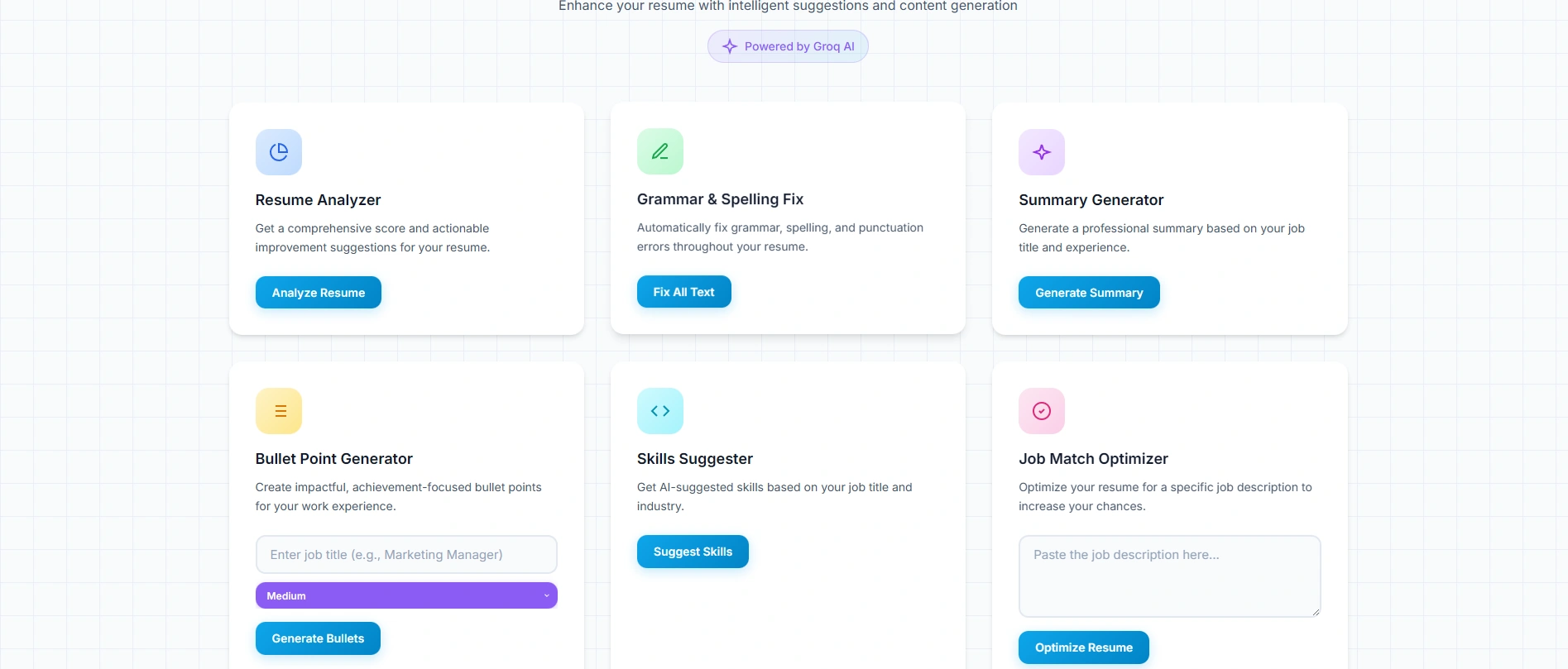Click the Analyze Resume button

point(318,292)
